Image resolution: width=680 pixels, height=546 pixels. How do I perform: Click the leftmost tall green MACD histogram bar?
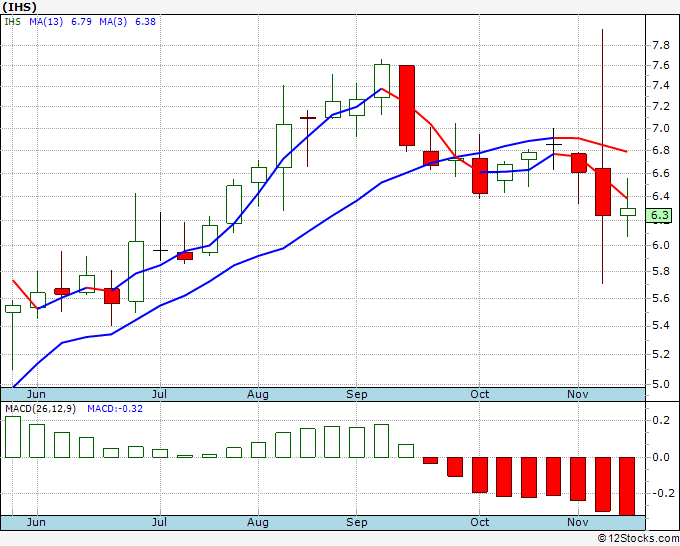pyautogui.click(x=13, y=437)
